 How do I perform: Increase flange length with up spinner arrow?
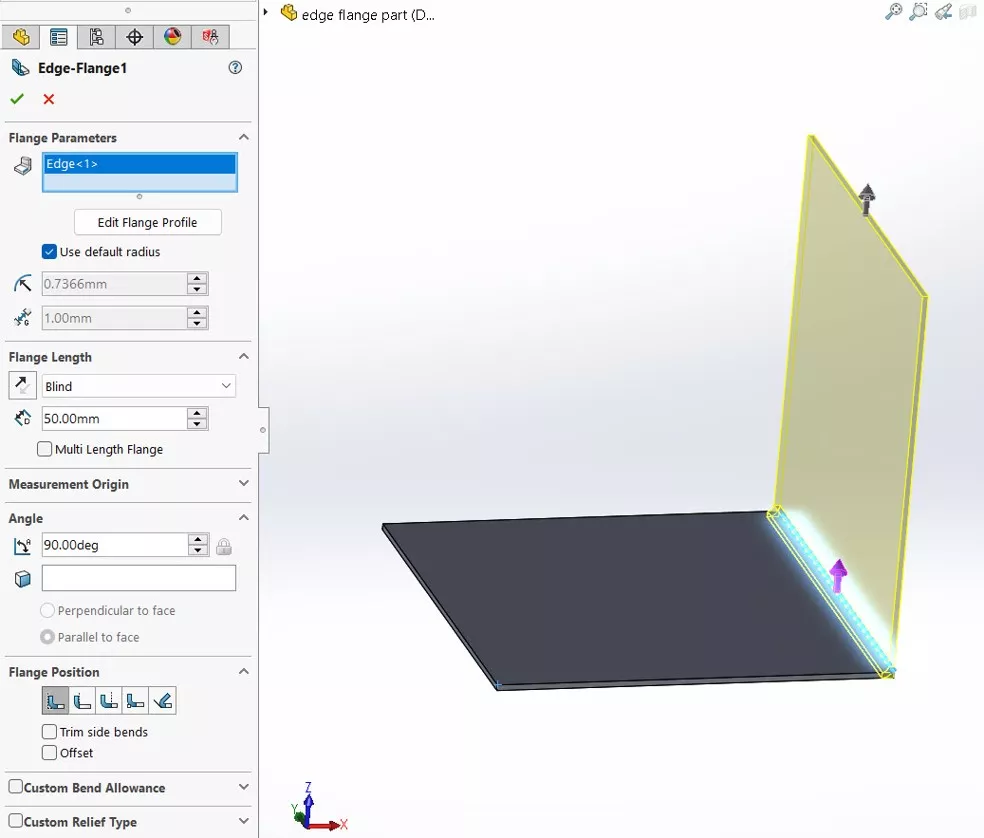point(197,413)
